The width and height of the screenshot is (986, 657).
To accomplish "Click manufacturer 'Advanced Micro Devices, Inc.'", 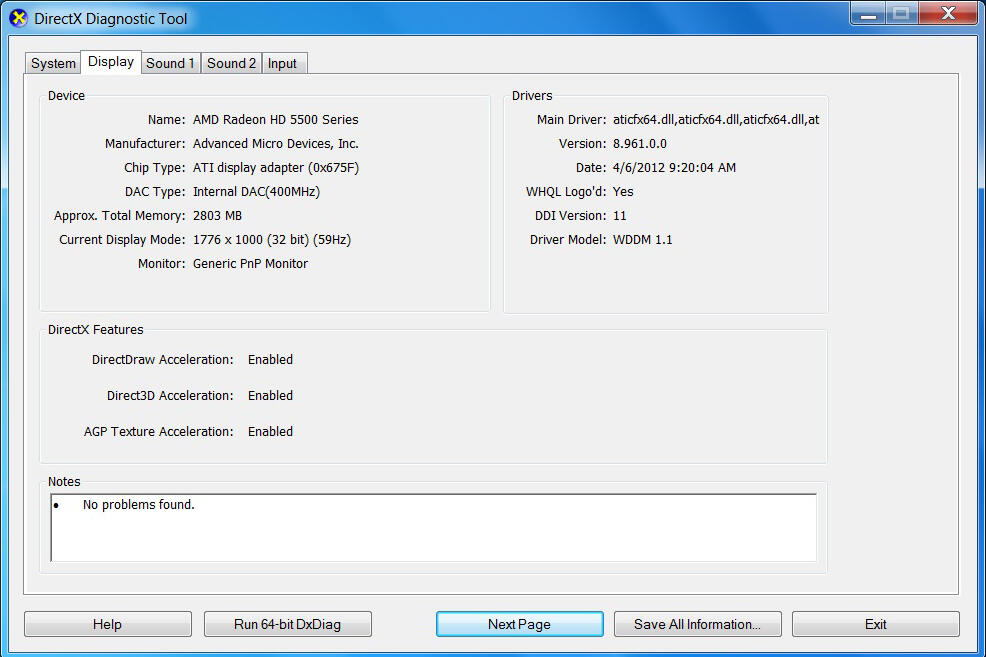I will tap(275, 143).
